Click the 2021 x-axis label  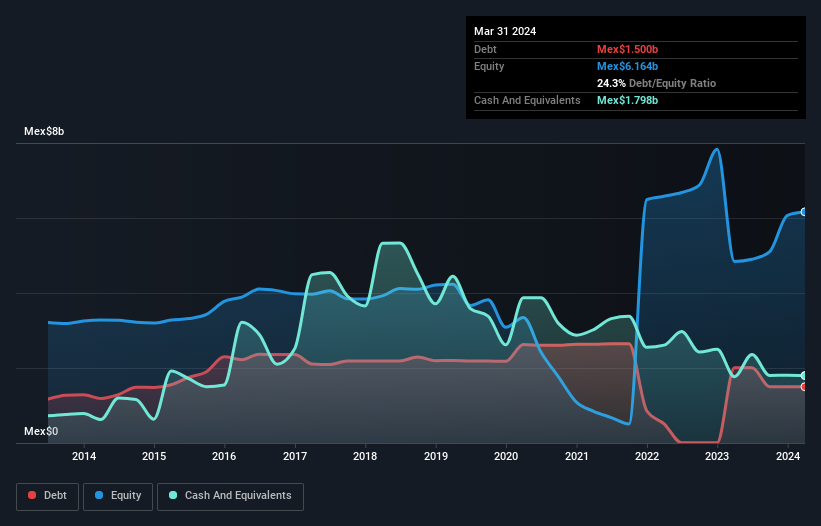coord(576,456)
